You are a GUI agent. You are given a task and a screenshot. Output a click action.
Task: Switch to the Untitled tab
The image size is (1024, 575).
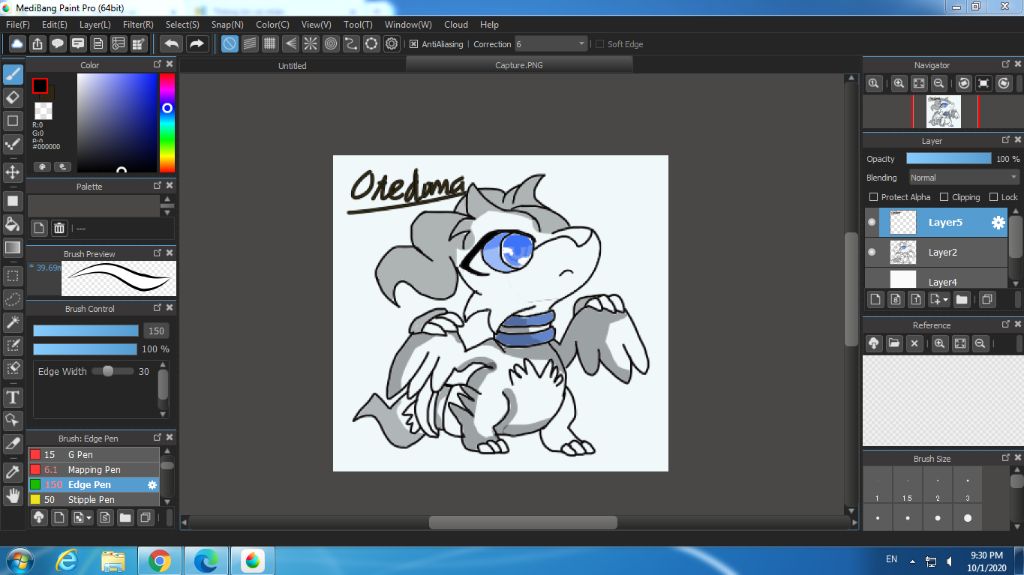(292, 65)
